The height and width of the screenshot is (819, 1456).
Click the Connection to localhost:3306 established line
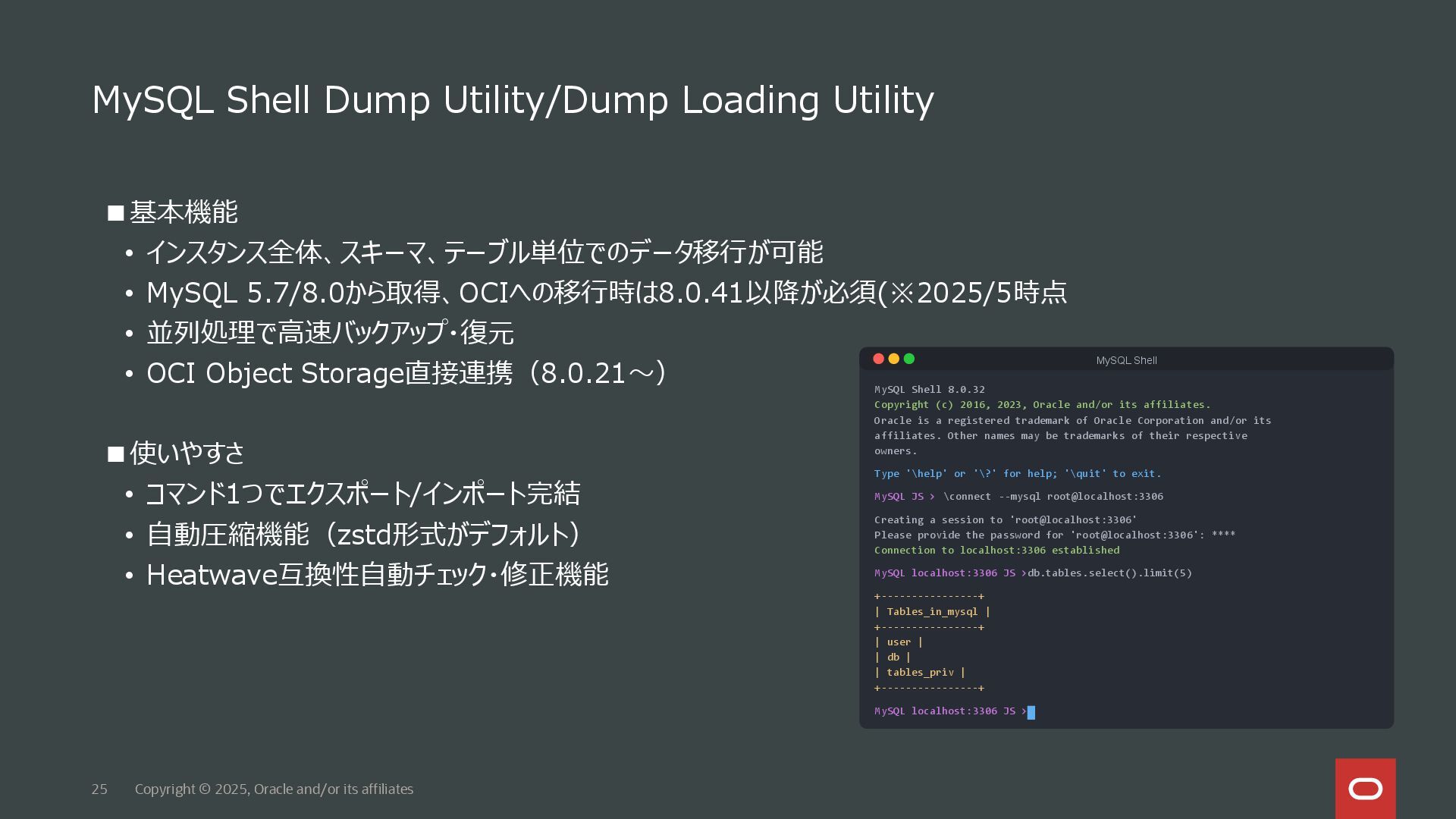(996, 551)
